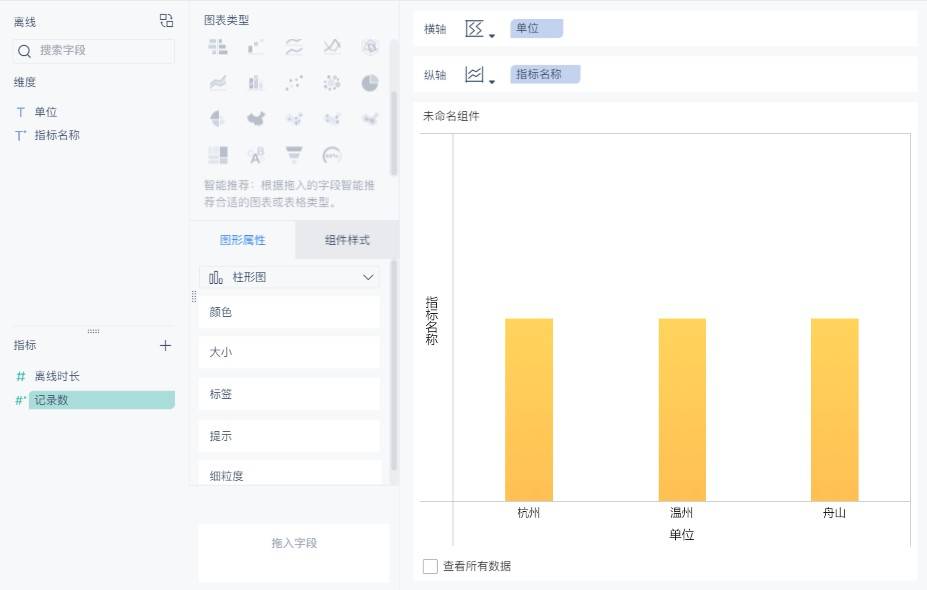Viewport: 927px width, 590px height.
Task: Click the plus icon to add an indicator
Action: [x=166, y=345]
